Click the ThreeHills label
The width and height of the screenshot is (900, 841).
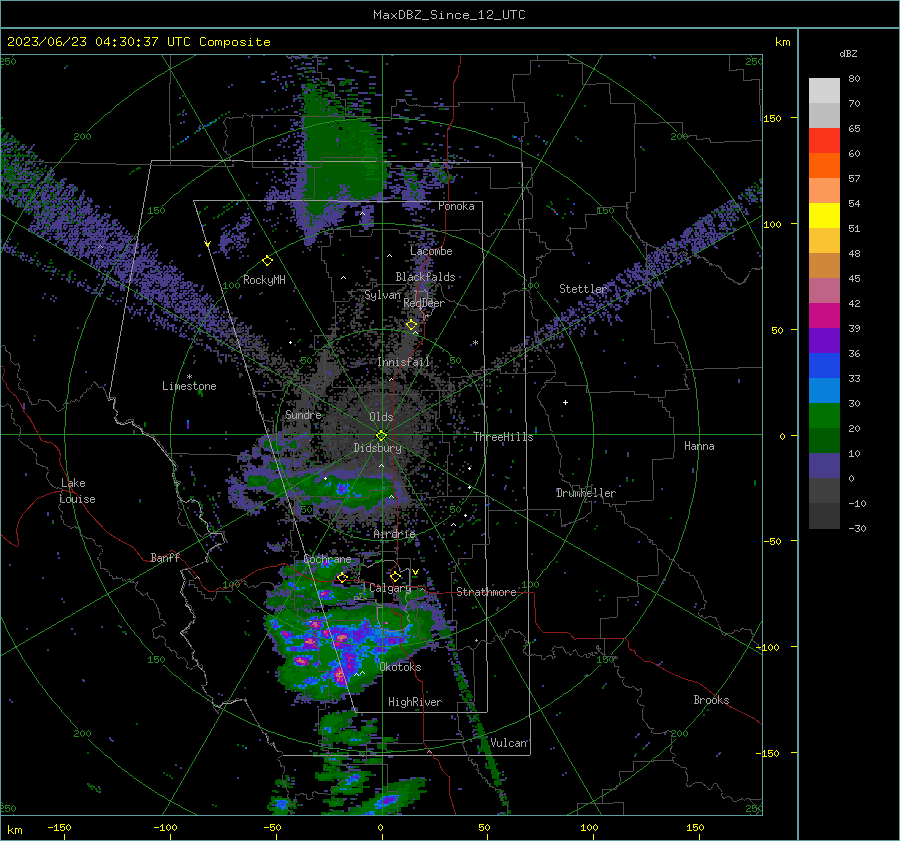tap(503, 437)
